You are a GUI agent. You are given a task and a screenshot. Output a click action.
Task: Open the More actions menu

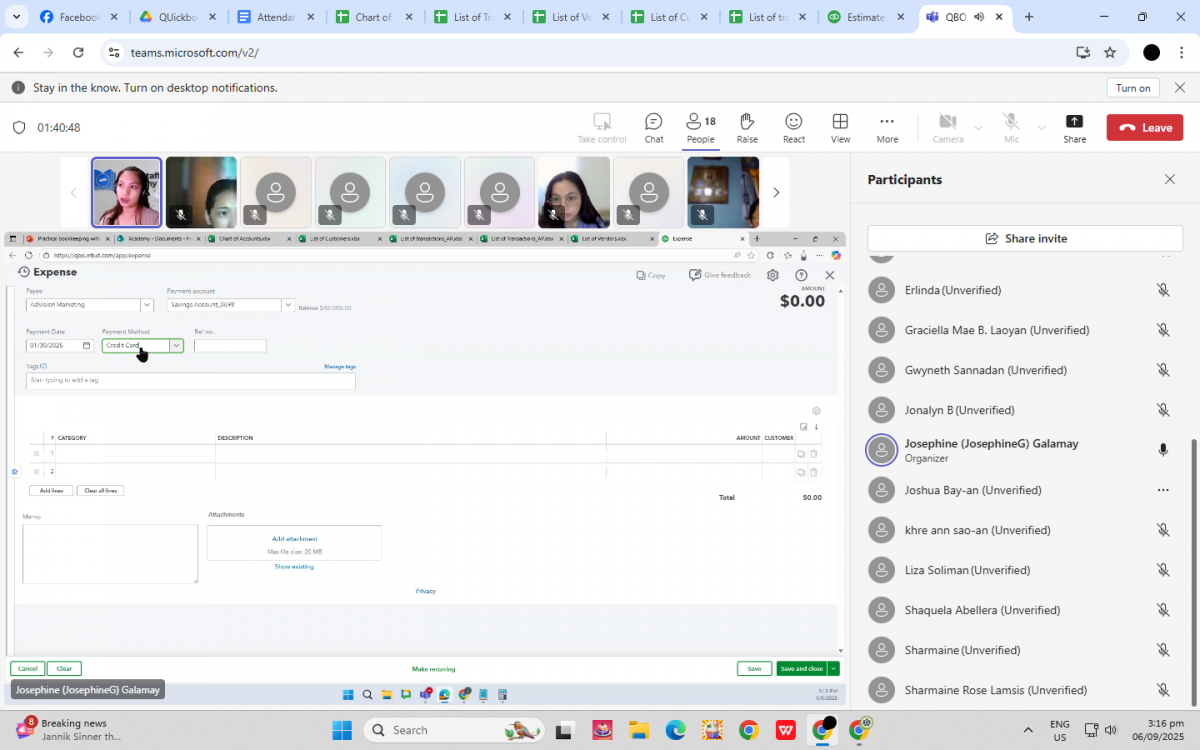[887, 128]
